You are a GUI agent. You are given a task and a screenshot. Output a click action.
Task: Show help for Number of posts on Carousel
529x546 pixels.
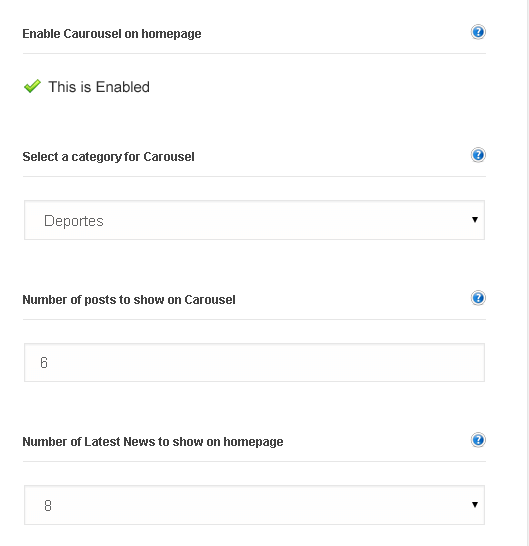click(478, 298)
